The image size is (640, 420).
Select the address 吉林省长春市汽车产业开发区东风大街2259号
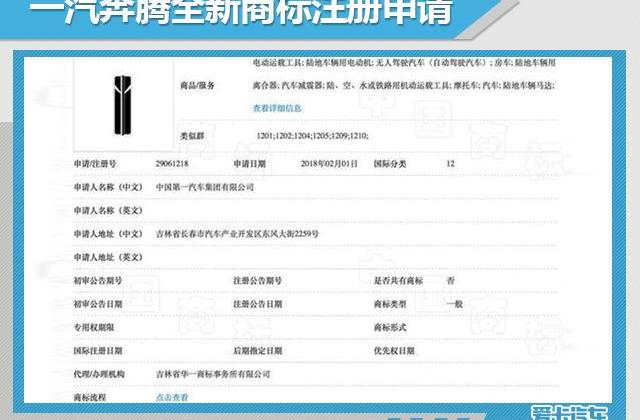click(x=237, y=234)
